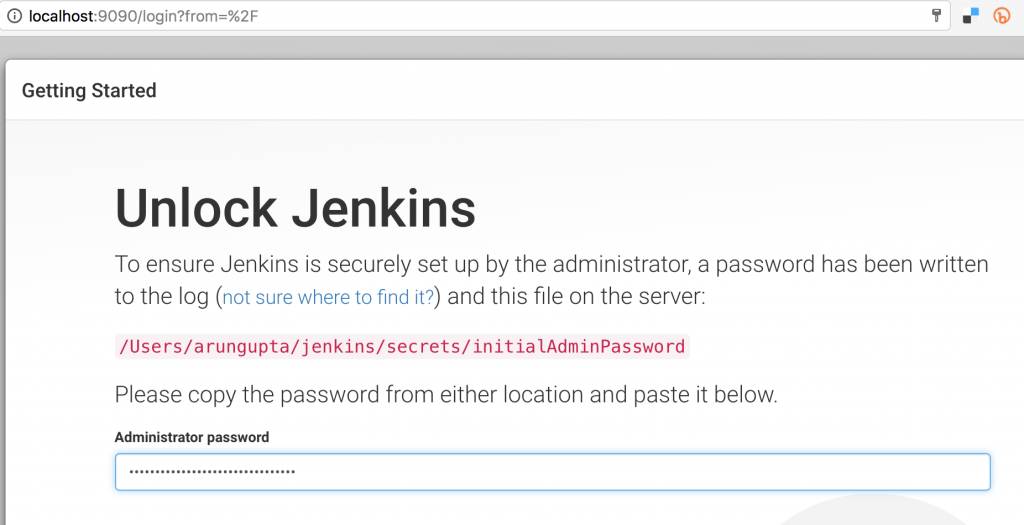Click the 'and this file on the server' text
This screenshot has height=525, width=1024.
(576, 297)
